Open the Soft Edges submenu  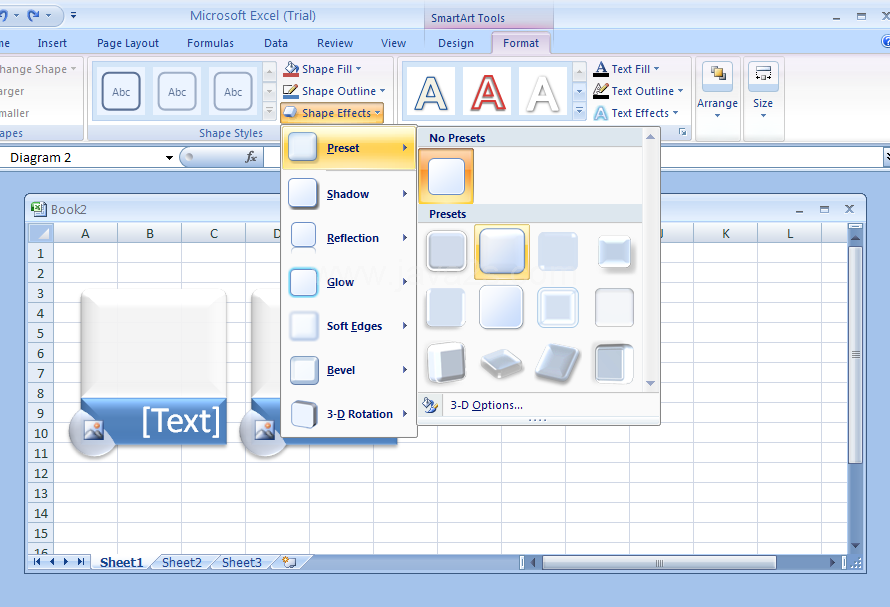(x=349, y=326)
